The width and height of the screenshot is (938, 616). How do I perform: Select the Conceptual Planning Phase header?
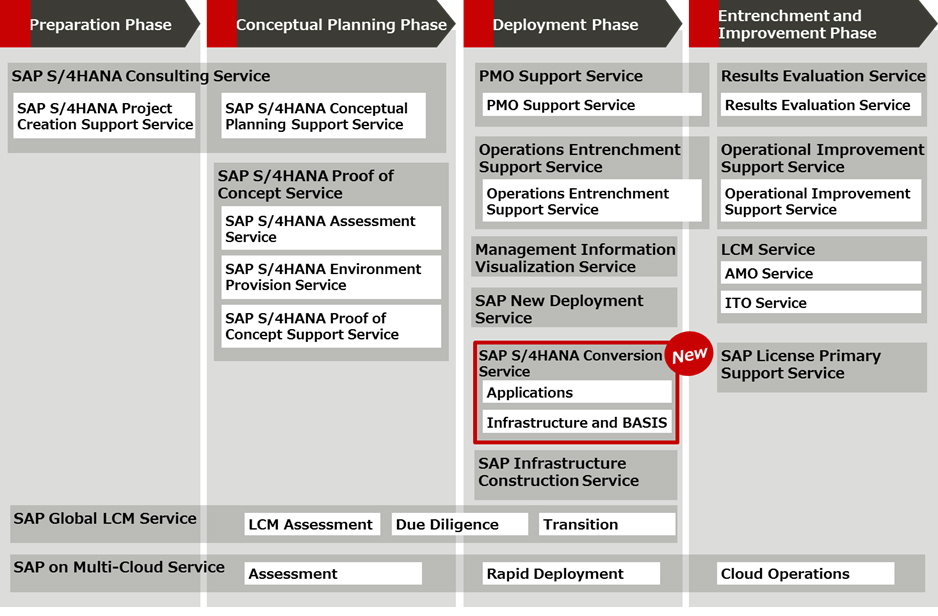[340, 25]
